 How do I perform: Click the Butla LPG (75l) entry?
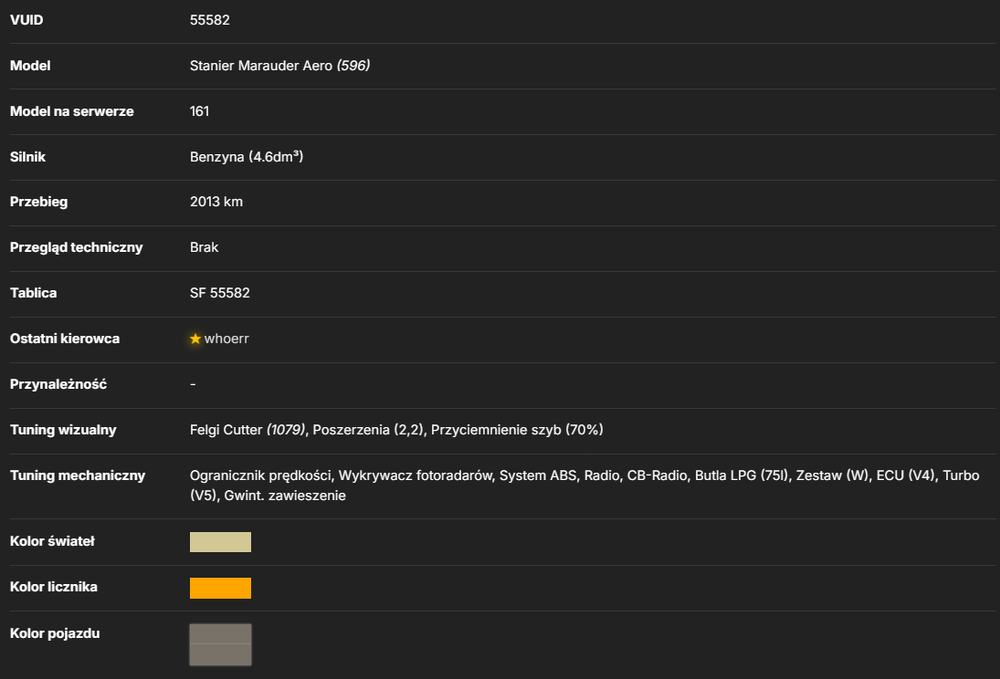pos(742,476)
